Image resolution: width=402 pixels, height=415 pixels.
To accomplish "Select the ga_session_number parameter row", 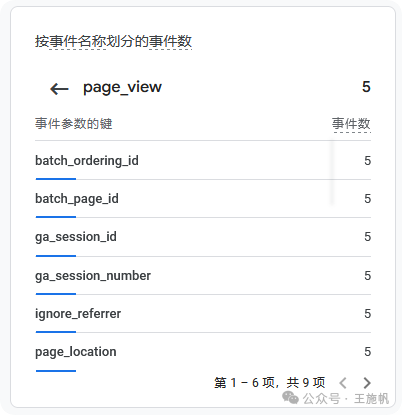I will pos(203,276).
